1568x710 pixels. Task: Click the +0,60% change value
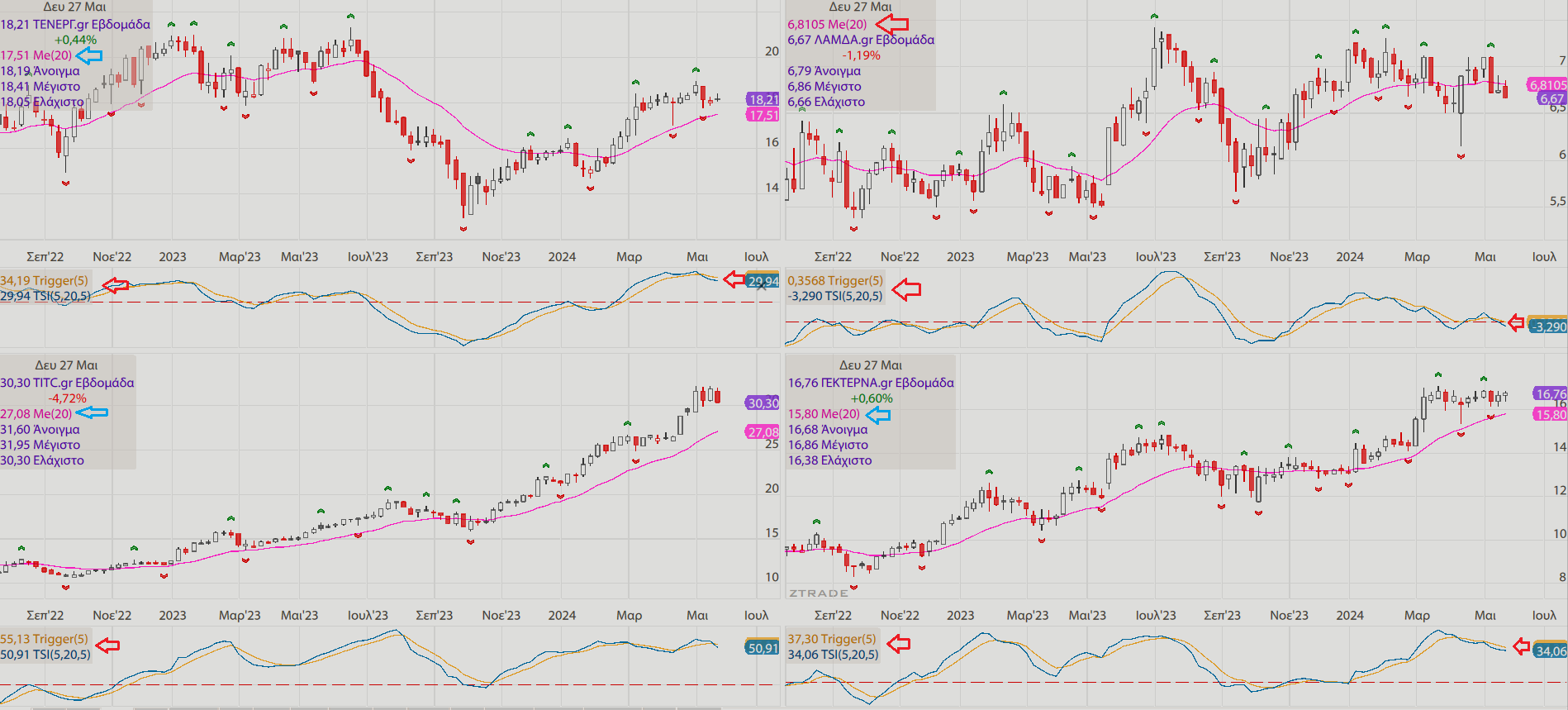[x=872, y=398]
